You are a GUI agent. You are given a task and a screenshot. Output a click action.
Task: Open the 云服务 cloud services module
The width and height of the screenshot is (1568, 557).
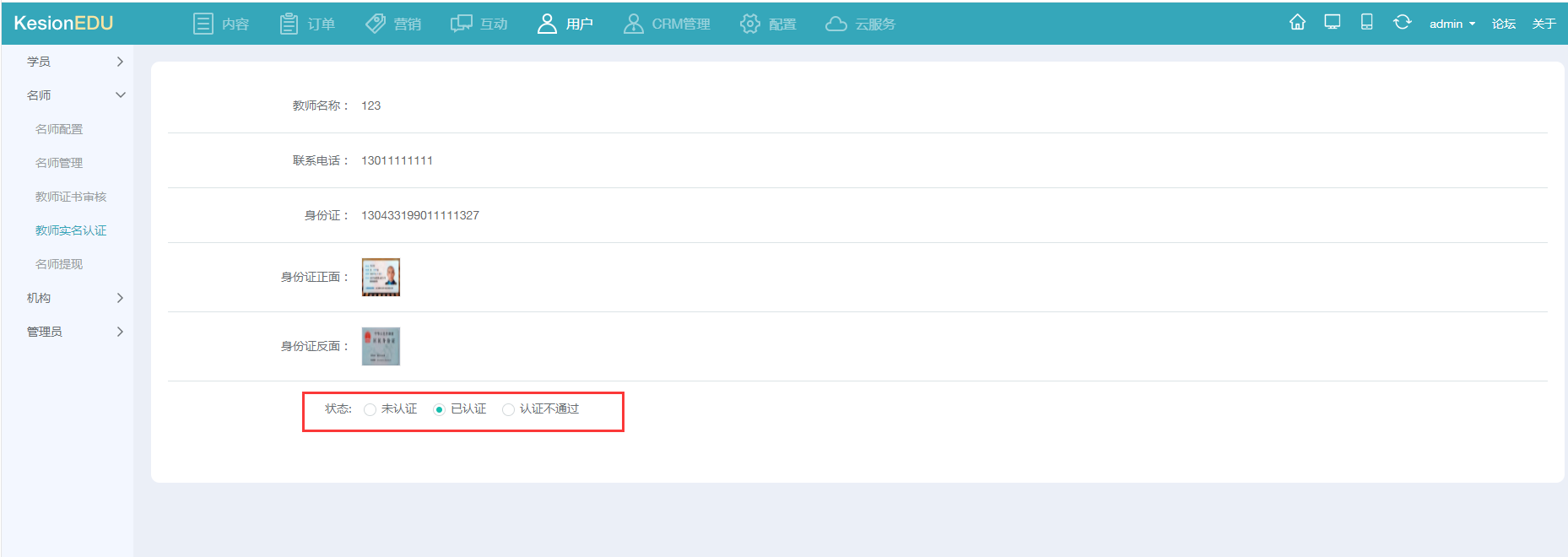(x=861, y=24)
